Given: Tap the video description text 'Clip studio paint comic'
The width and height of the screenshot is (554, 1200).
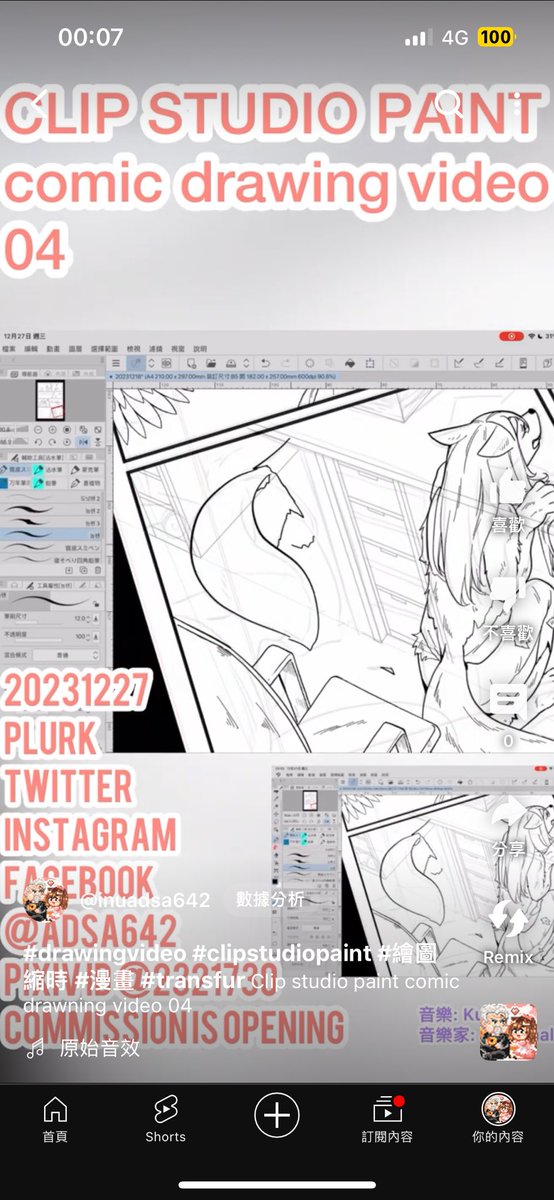Looking at the screenshot, I should pos(355,980).
